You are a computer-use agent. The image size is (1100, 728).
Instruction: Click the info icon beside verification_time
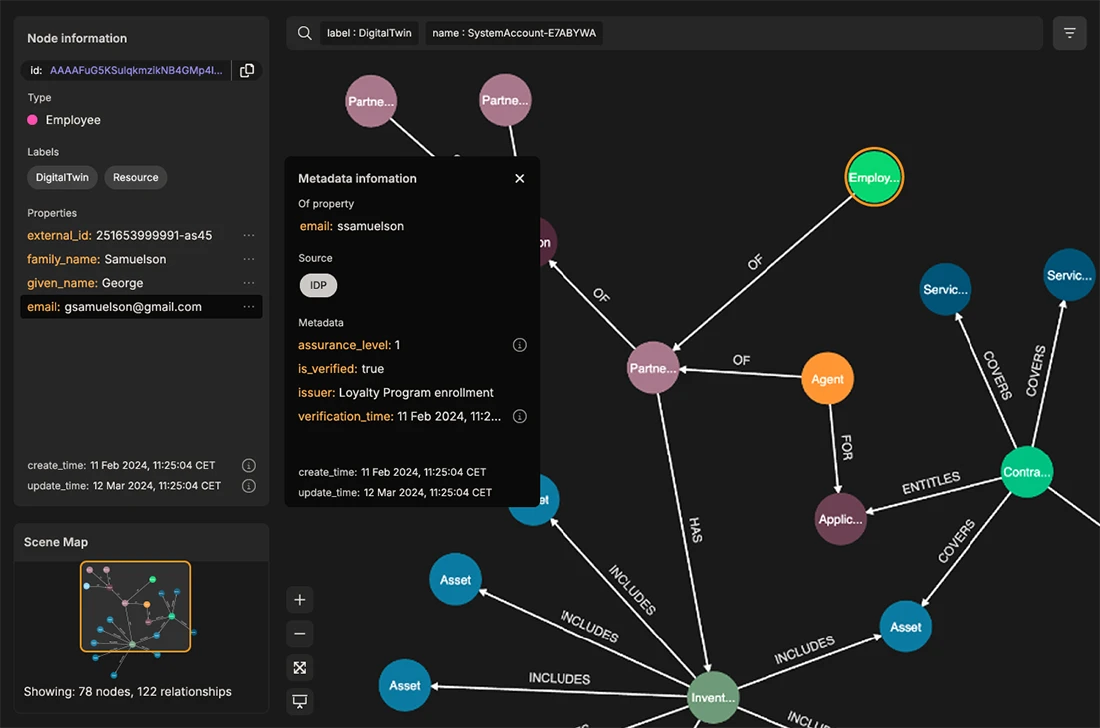(x=519, y=416)
